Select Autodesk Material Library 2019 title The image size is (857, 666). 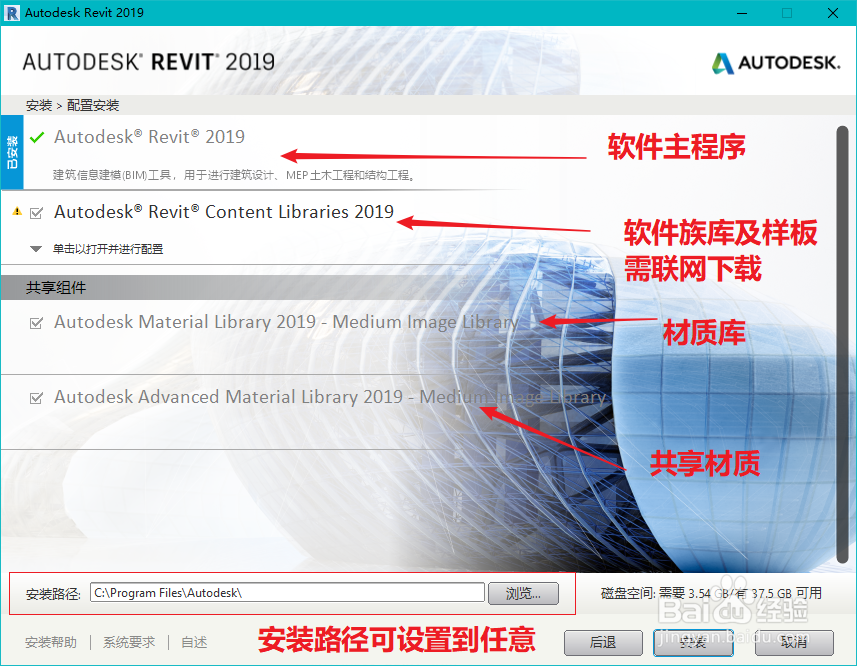pyautogui.click(x=286, y=322)
